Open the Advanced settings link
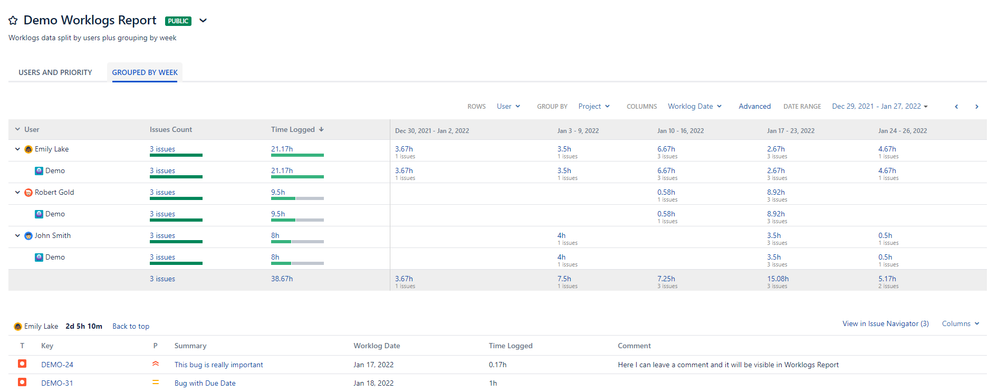 (754, 106)
